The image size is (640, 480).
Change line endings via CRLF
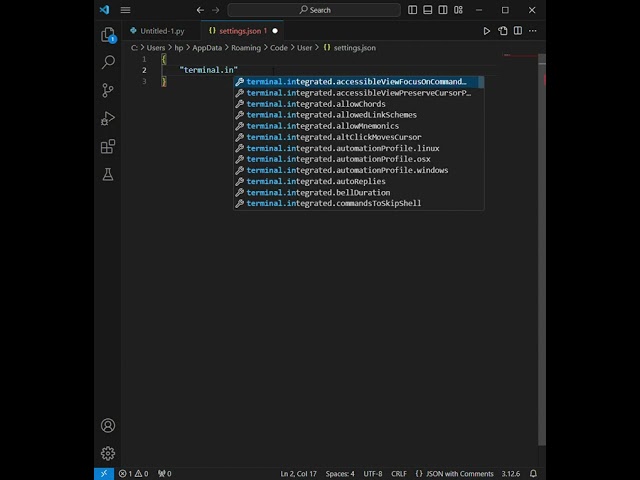click(x=399, y=473)
